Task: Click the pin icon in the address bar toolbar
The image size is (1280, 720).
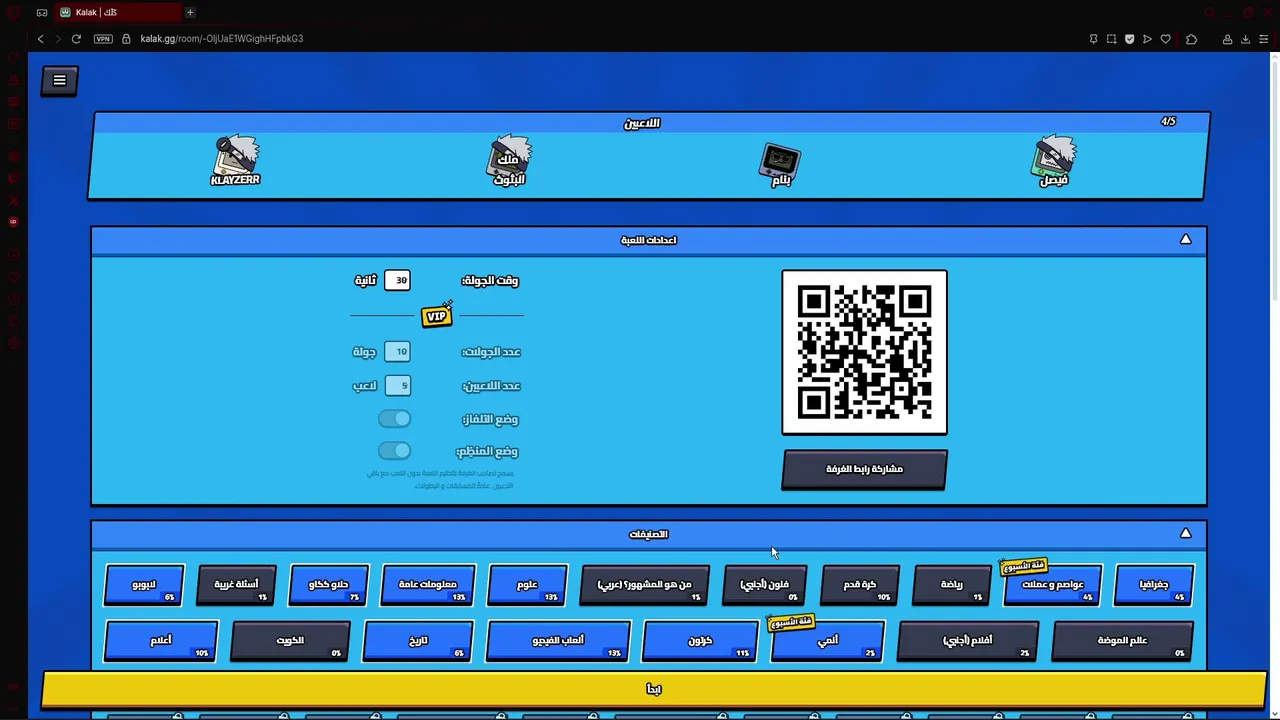Action: click(x=1093, y=39)
